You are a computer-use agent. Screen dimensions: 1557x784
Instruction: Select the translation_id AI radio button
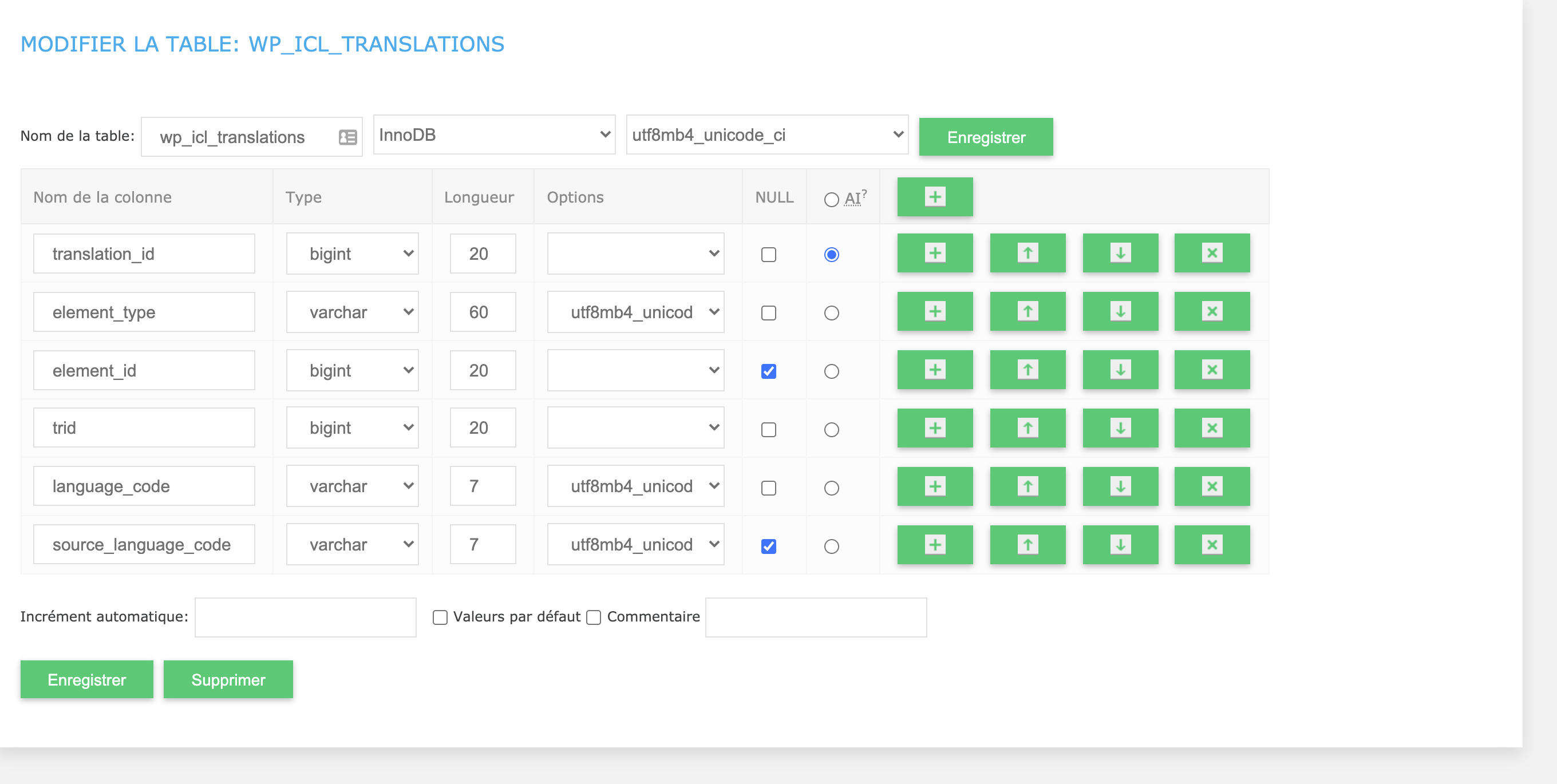831,255
